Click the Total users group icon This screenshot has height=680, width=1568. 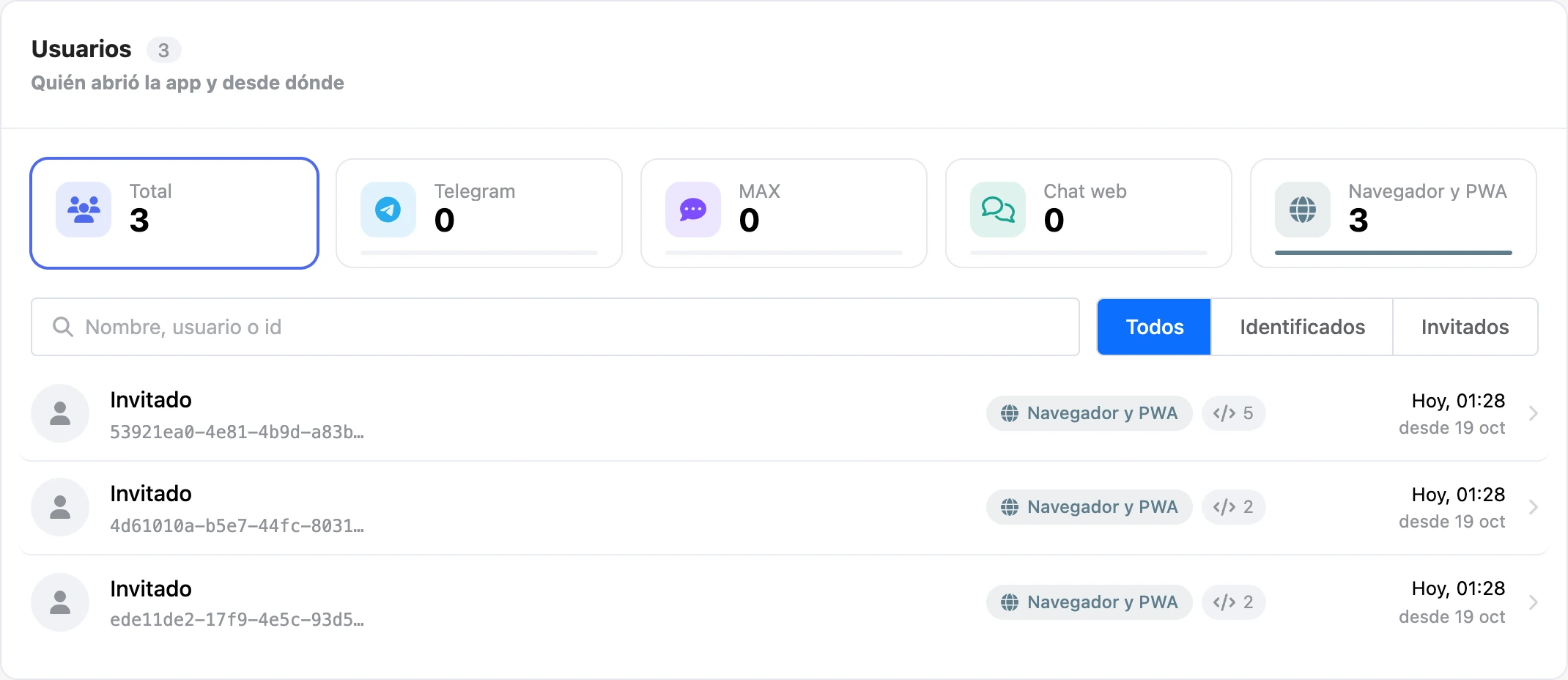coord(84,210)
